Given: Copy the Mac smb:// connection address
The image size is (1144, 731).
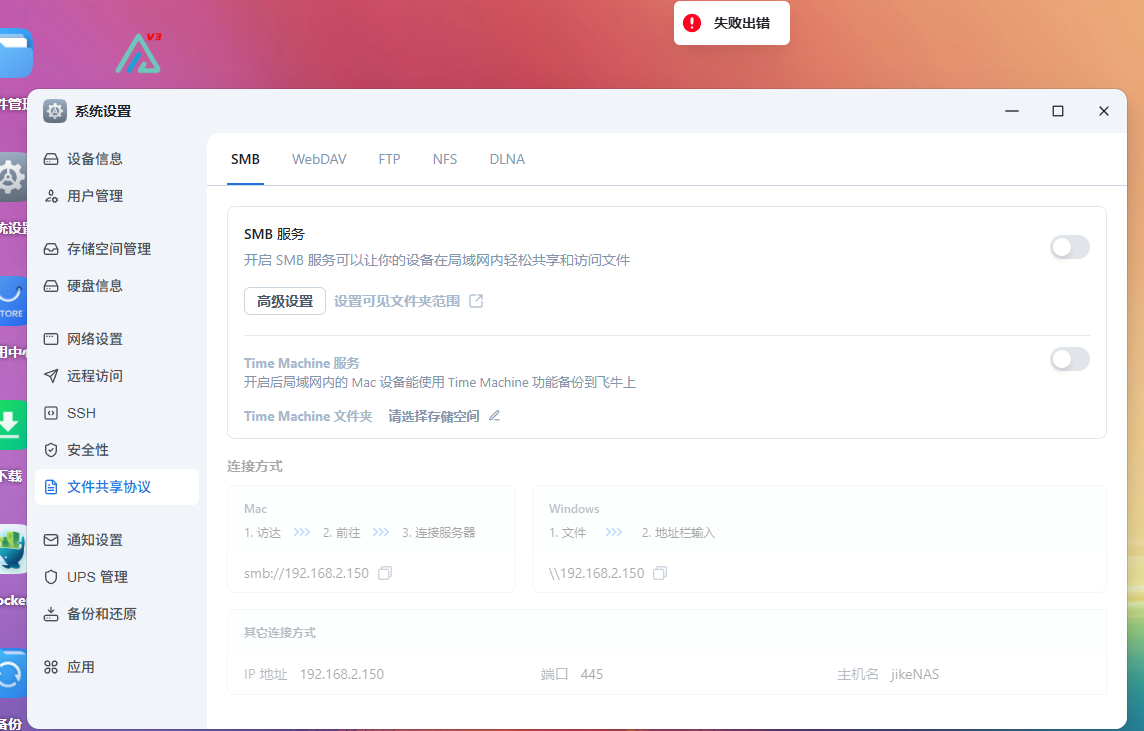Looking at the screenshot, I should click(386, 572).
